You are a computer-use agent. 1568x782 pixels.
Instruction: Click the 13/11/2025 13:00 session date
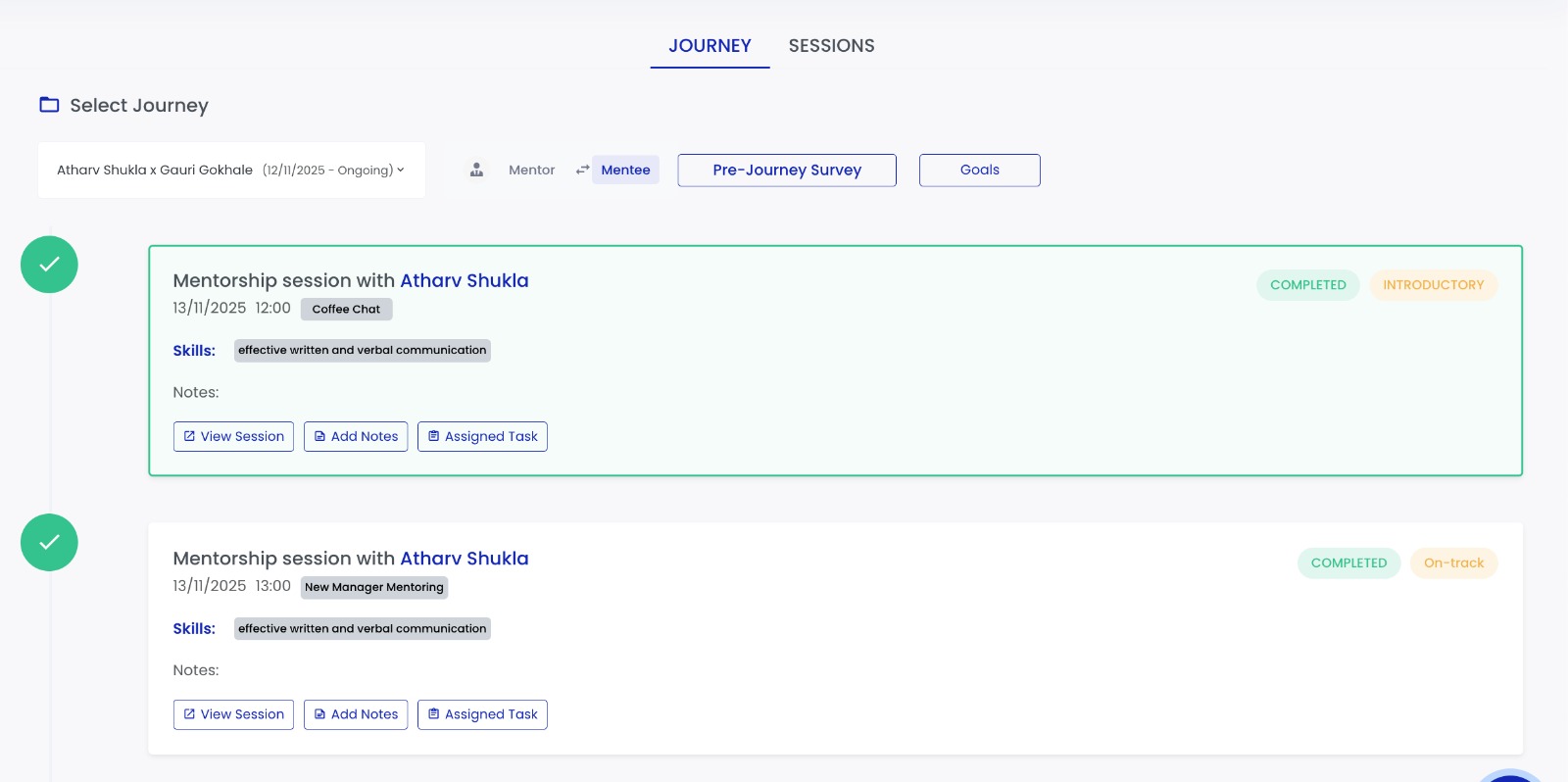[x=231, y=586]
